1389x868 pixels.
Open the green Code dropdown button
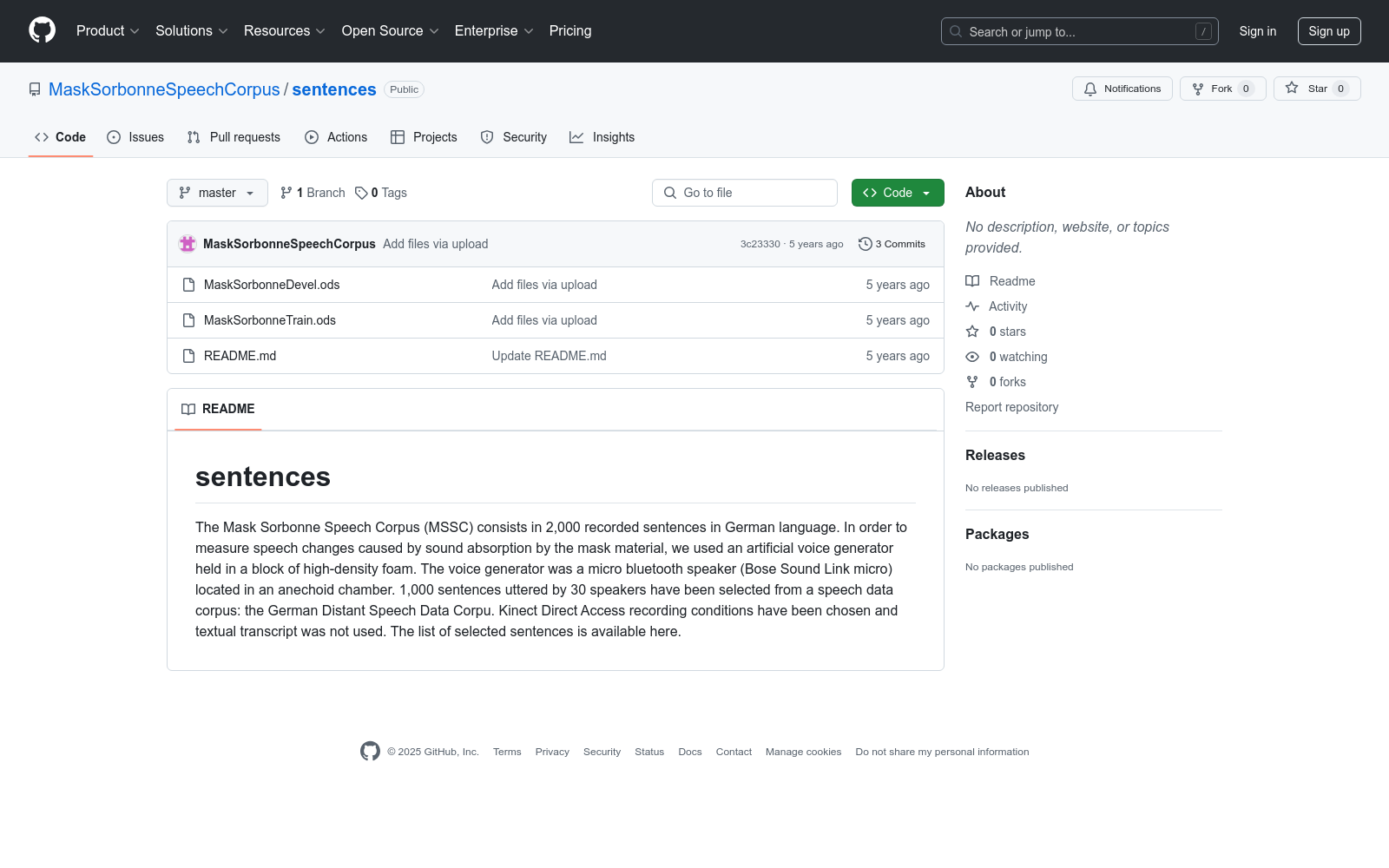(898, 193)
